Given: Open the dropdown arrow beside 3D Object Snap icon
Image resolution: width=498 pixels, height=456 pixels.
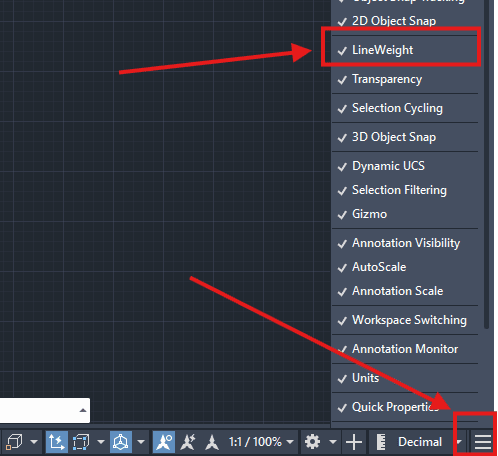Looking at the screenshot, I should 34,442.
